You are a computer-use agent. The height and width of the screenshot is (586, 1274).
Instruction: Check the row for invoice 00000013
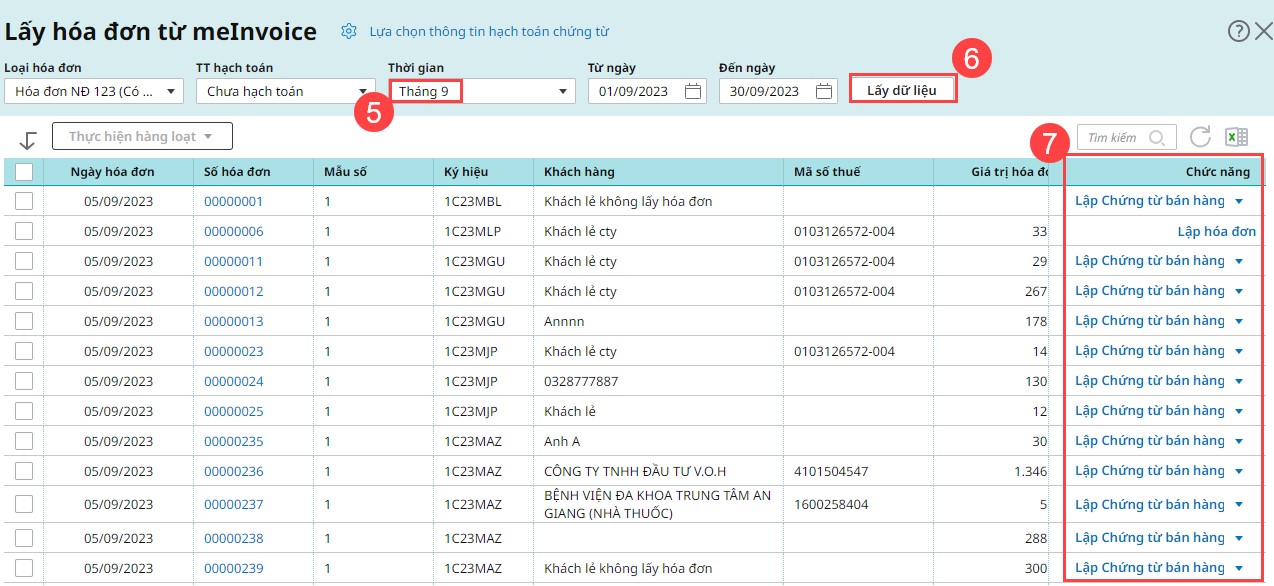point(24,321)
